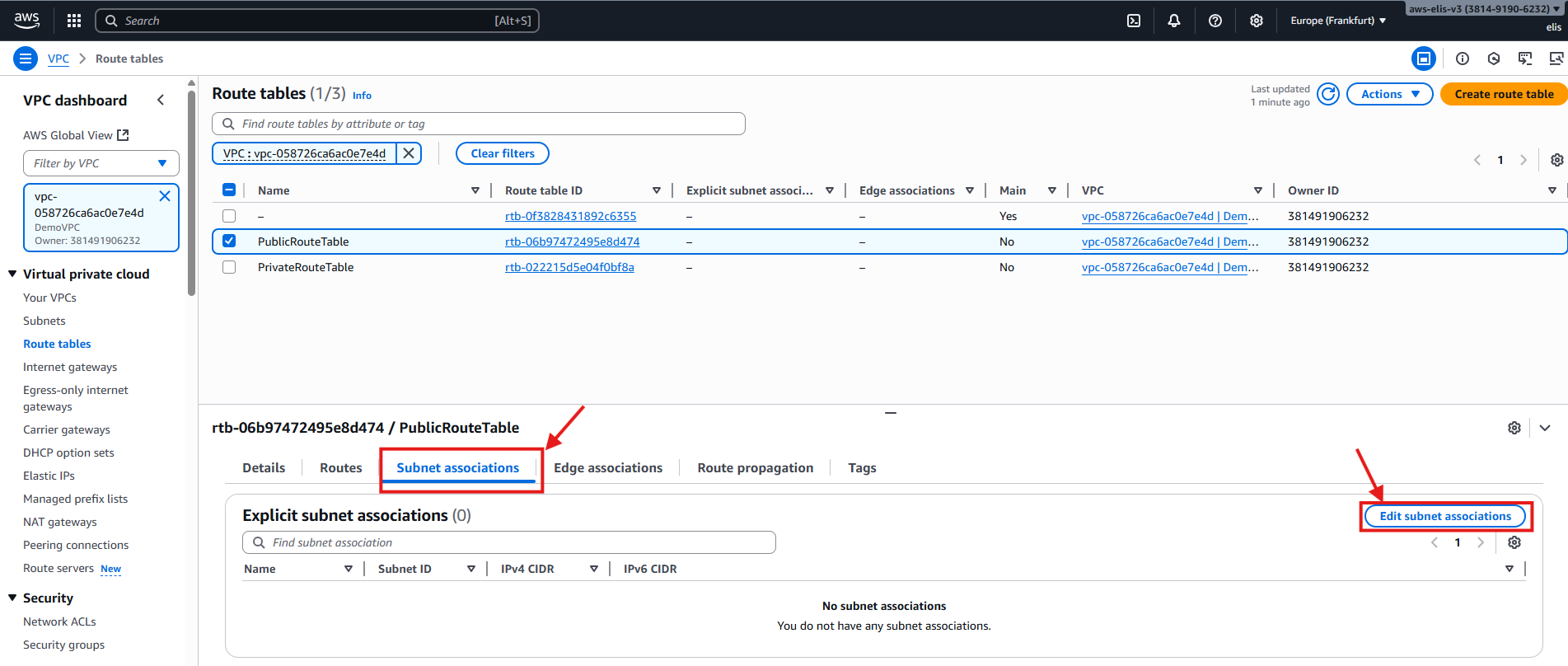Open the AWS services grid menu
The height and width of the screenshot is (666, 1568).
(74, 21)
